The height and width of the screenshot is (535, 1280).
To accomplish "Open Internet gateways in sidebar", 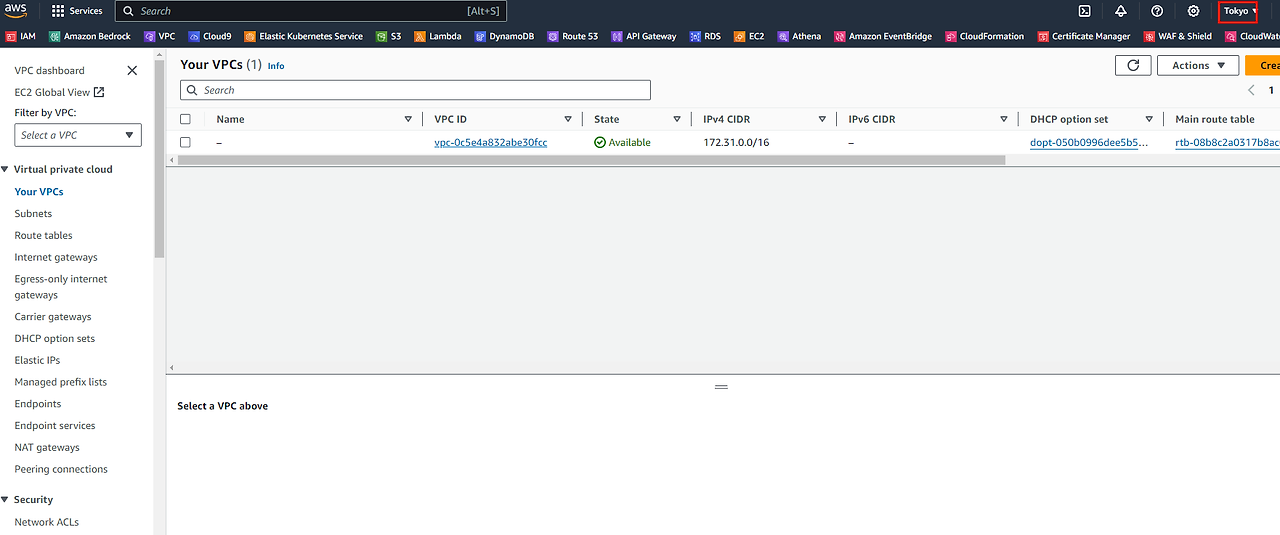I will click(x=56, y=257).
